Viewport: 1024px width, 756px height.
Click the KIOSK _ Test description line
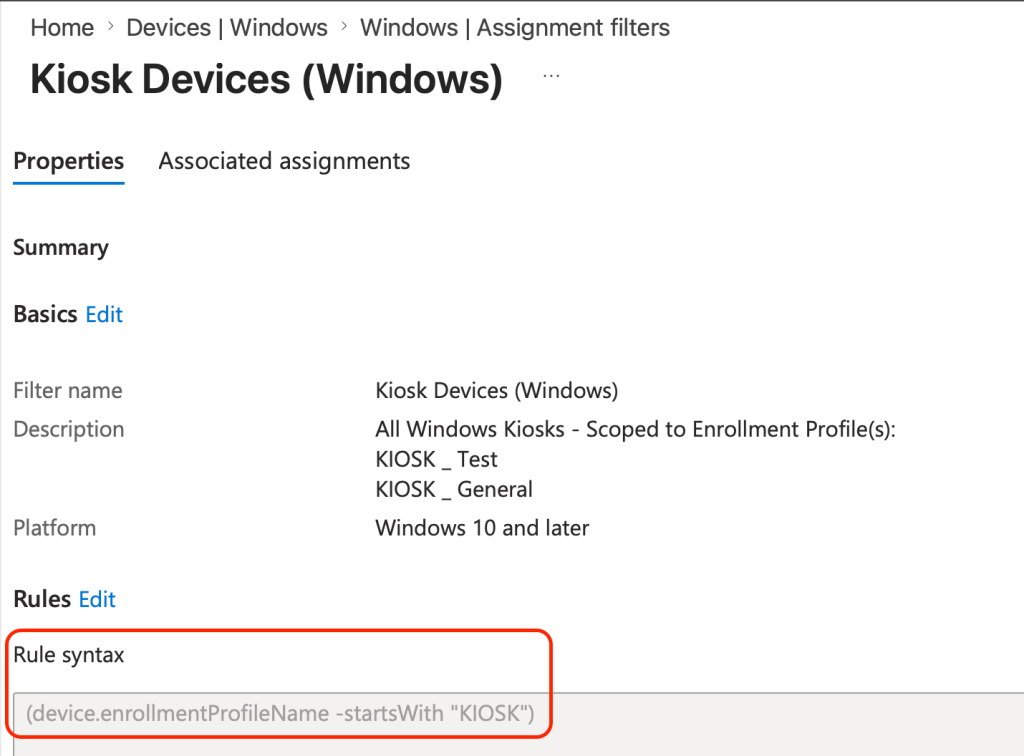tap(436, 460)
